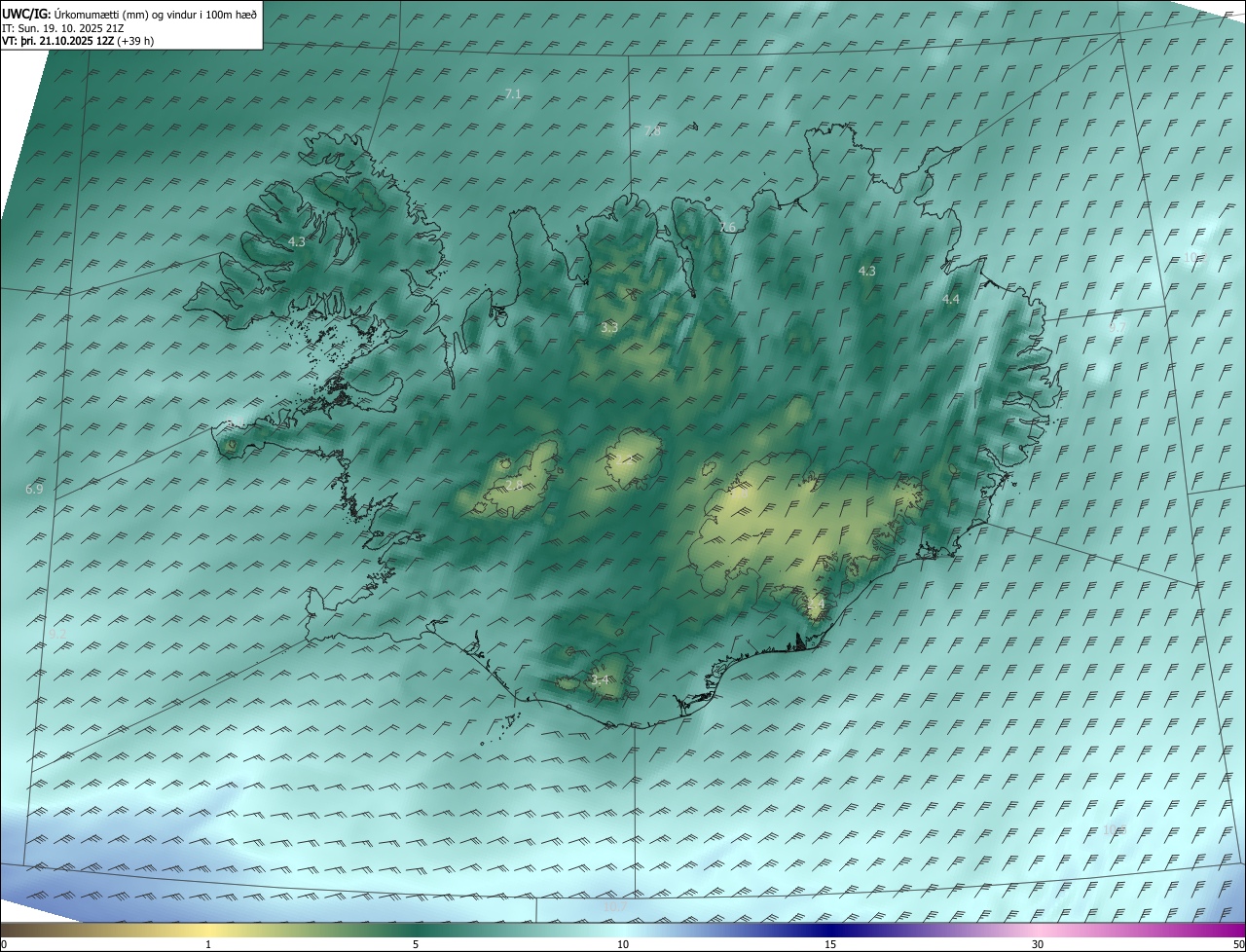Click the 7.1 value label on the map
1246x952 pixels.
click(x=513, y=93)
